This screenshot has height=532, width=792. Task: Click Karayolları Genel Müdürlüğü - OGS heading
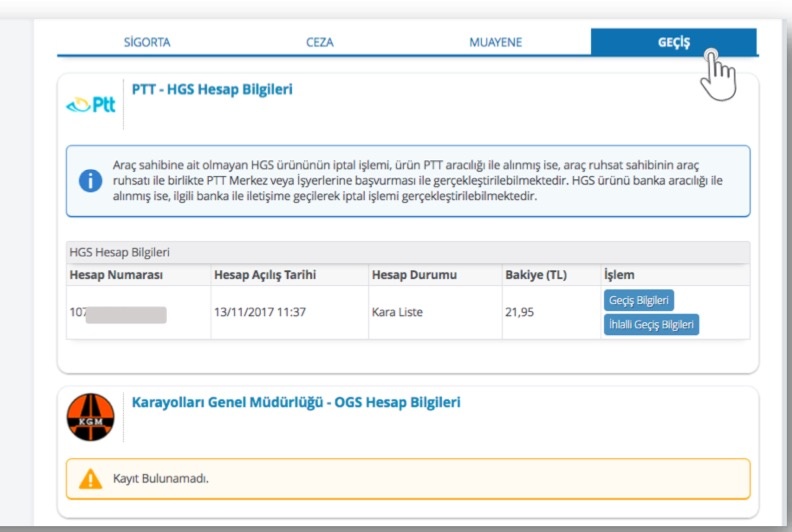[x=296, y=403]
